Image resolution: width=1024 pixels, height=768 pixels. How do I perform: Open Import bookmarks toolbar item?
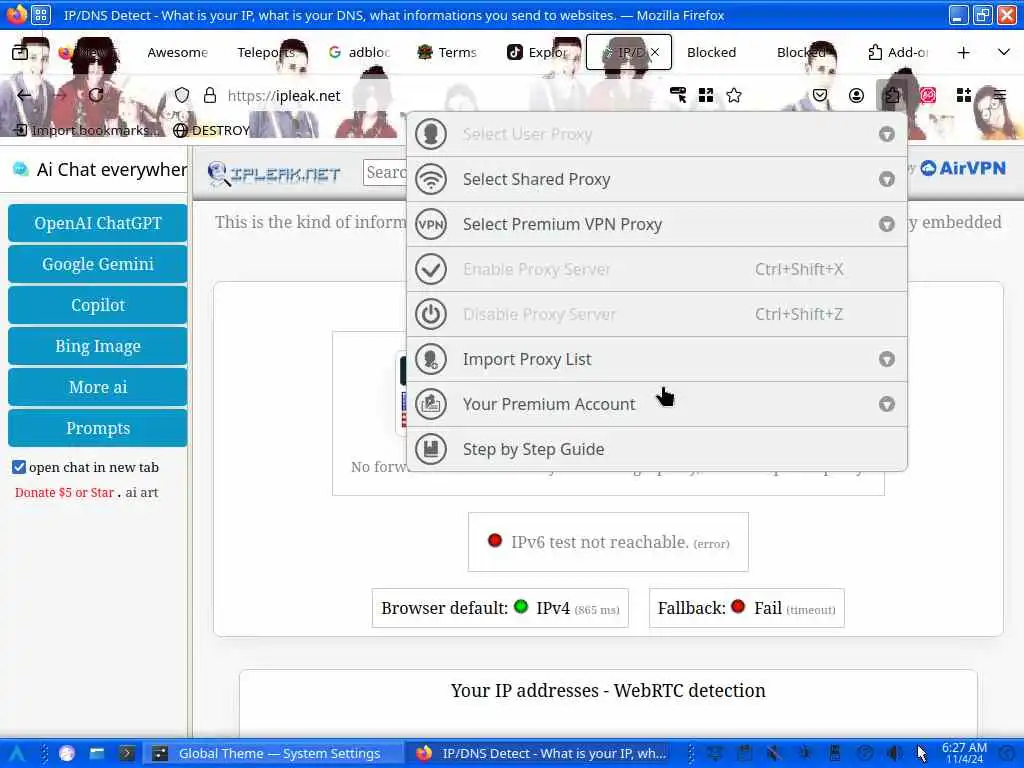87,130
